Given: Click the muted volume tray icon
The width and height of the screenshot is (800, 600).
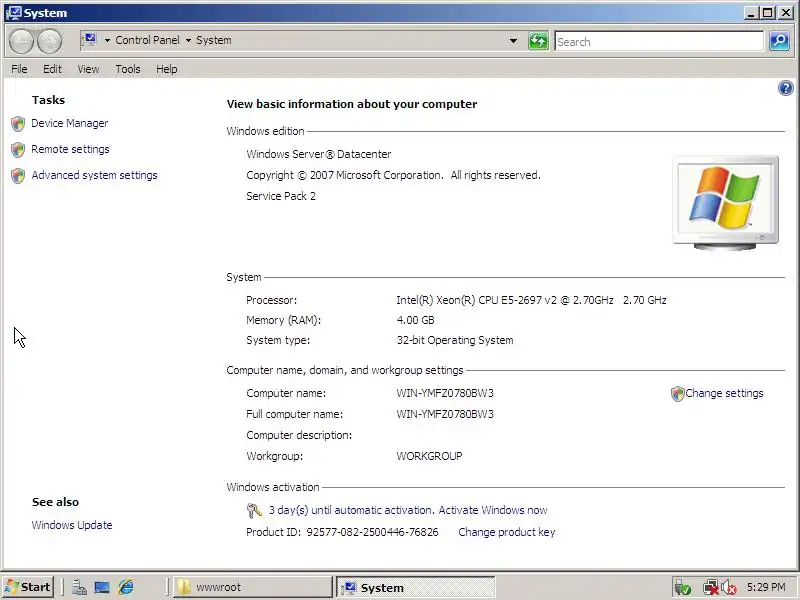Looking at the screenshot, I should [729, 588].
